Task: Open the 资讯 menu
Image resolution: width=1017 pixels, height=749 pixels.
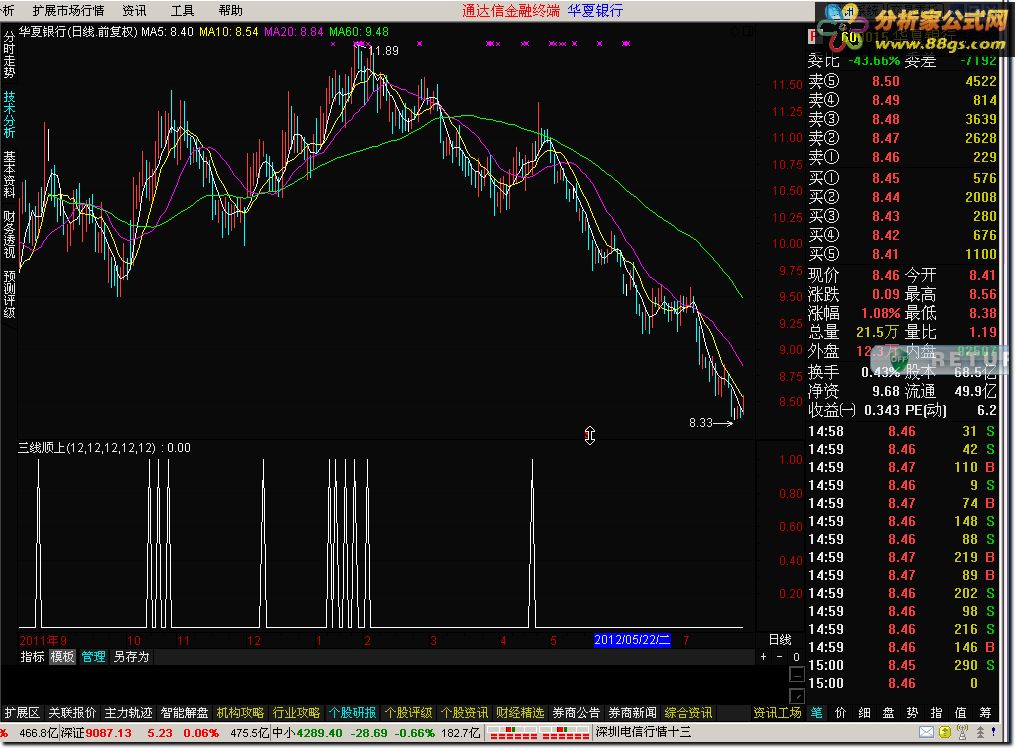Action: point(134,10)
